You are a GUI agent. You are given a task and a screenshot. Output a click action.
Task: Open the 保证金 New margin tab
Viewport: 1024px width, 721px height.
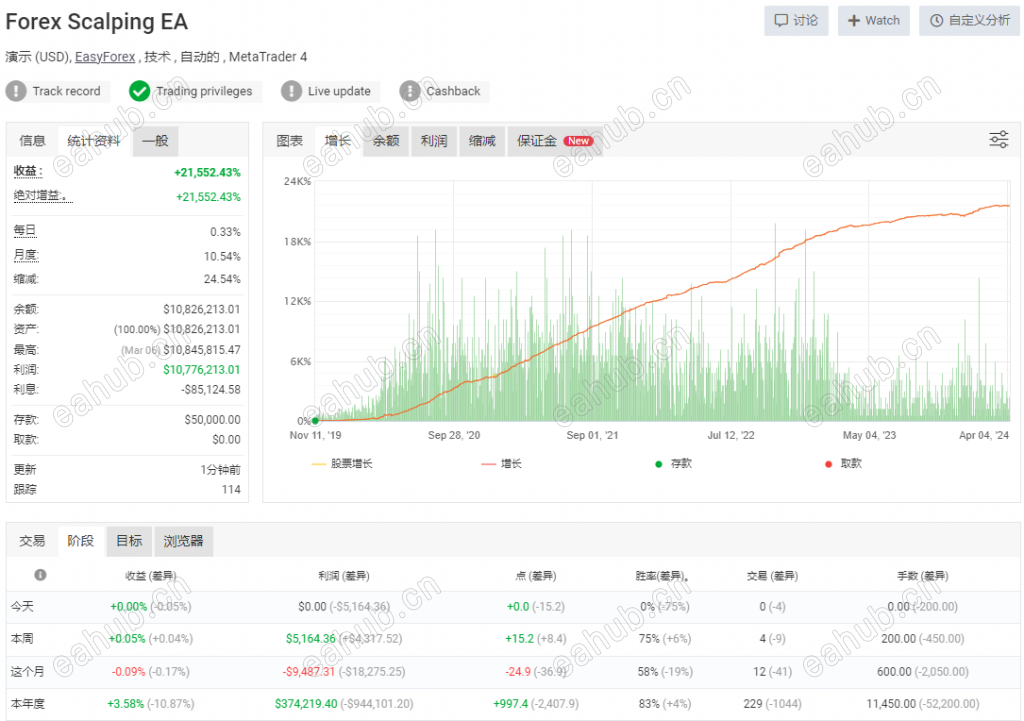point(554,141)
